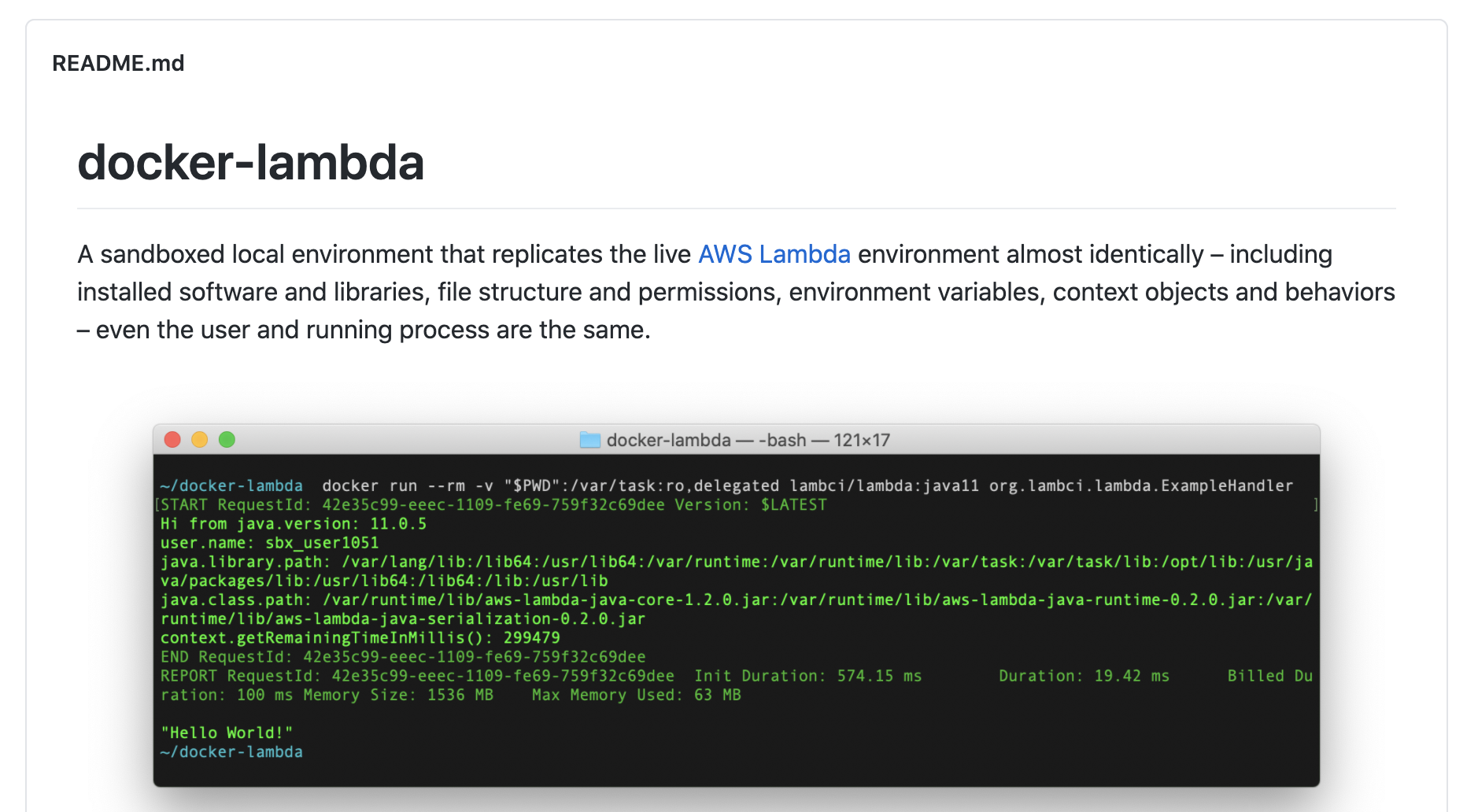Click the yellow minimize button on the terminal

pos(200,440)
